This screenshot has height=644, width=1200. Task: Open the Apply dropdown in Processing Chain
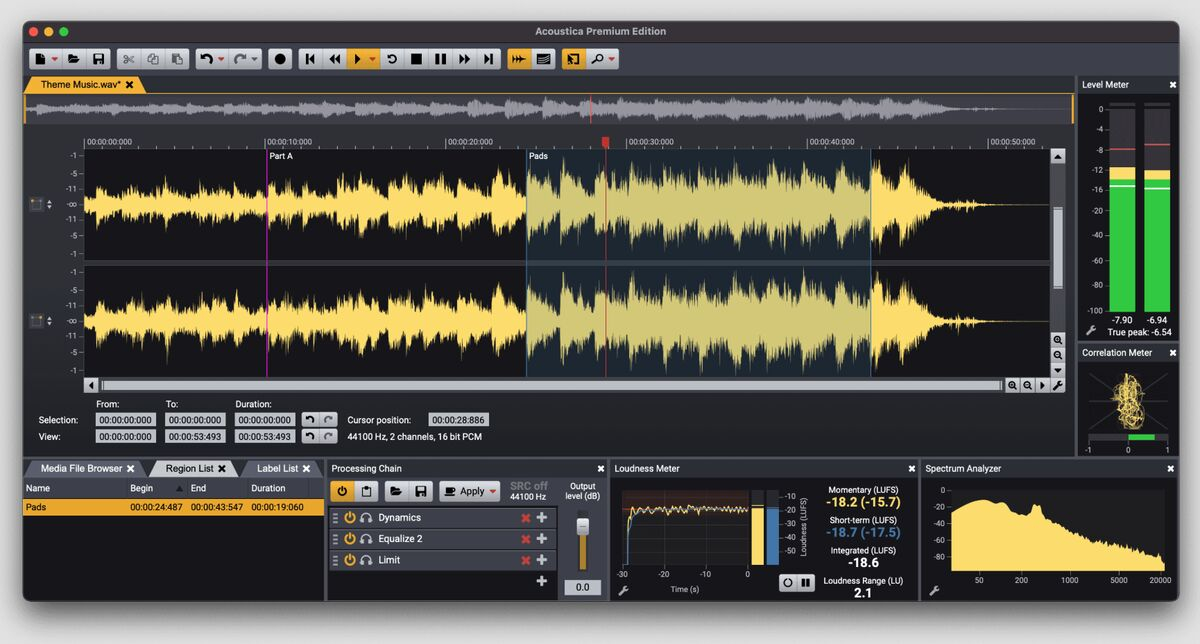pos(493,492)
